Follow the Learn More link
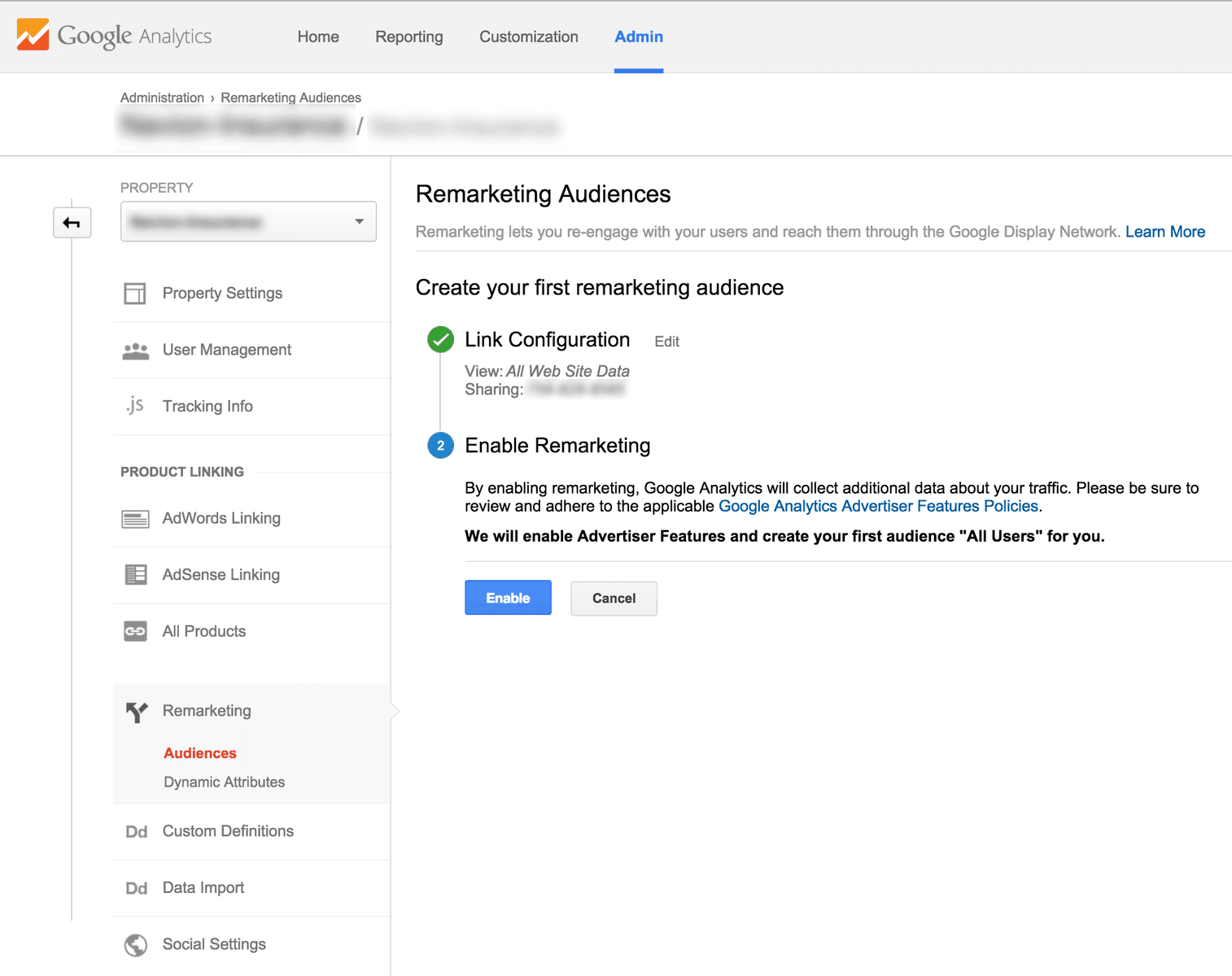Screen dimensions: 1232x976 [1165, 232]
